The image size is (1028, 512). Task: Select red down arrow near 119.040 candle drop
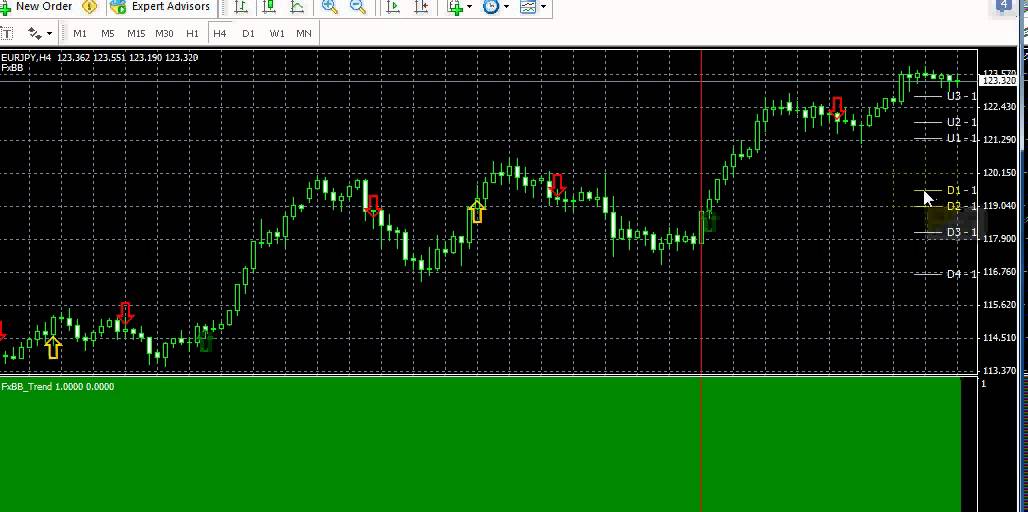pos(373,206)
